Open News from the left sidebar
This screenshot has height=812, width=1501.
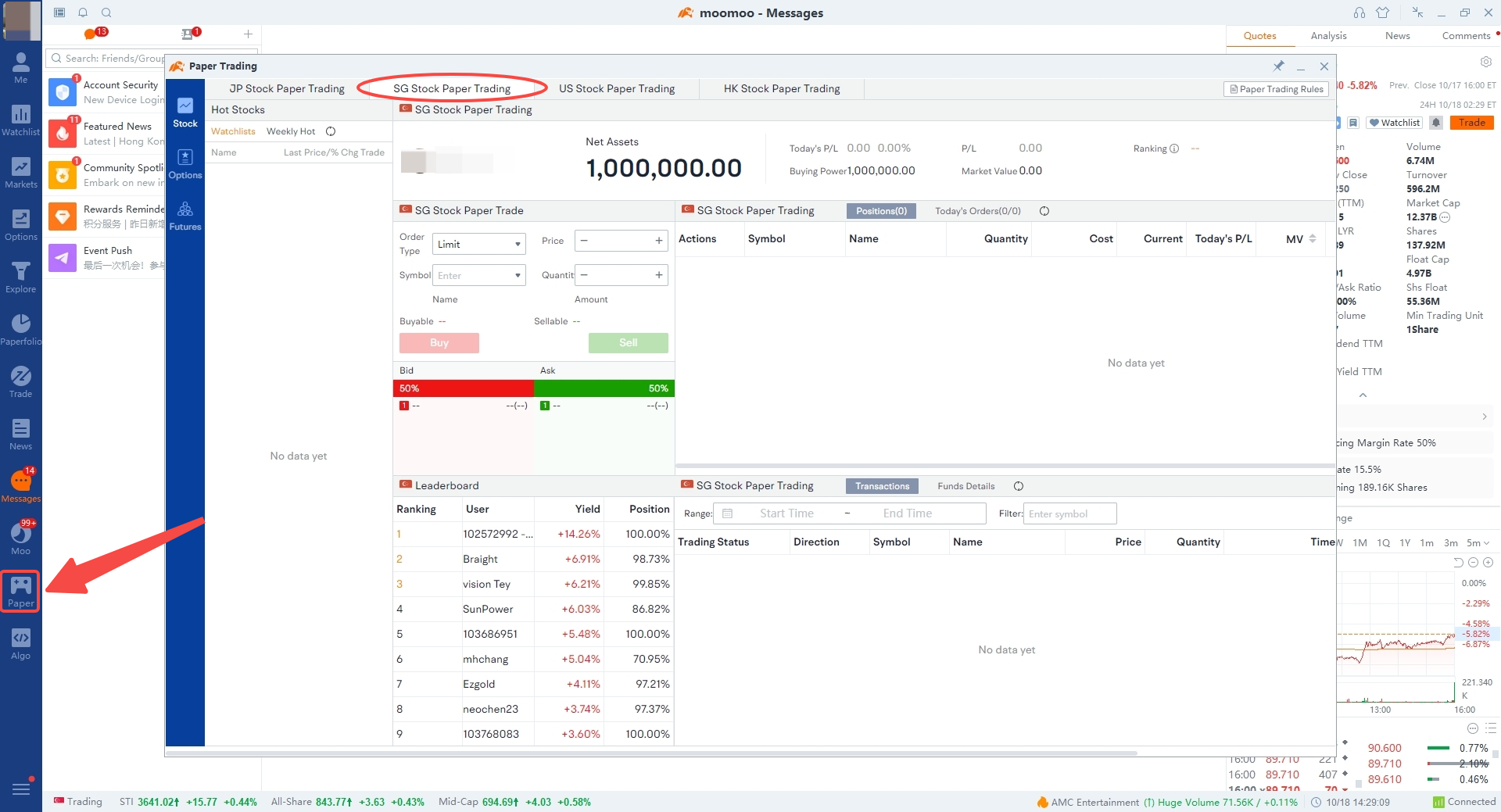pyautogui.click(x=21, y=435)
